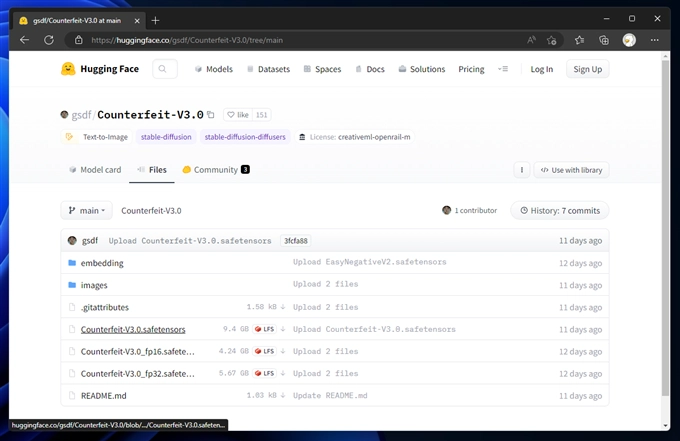Switch to the Community tab

tap(216, 170)
